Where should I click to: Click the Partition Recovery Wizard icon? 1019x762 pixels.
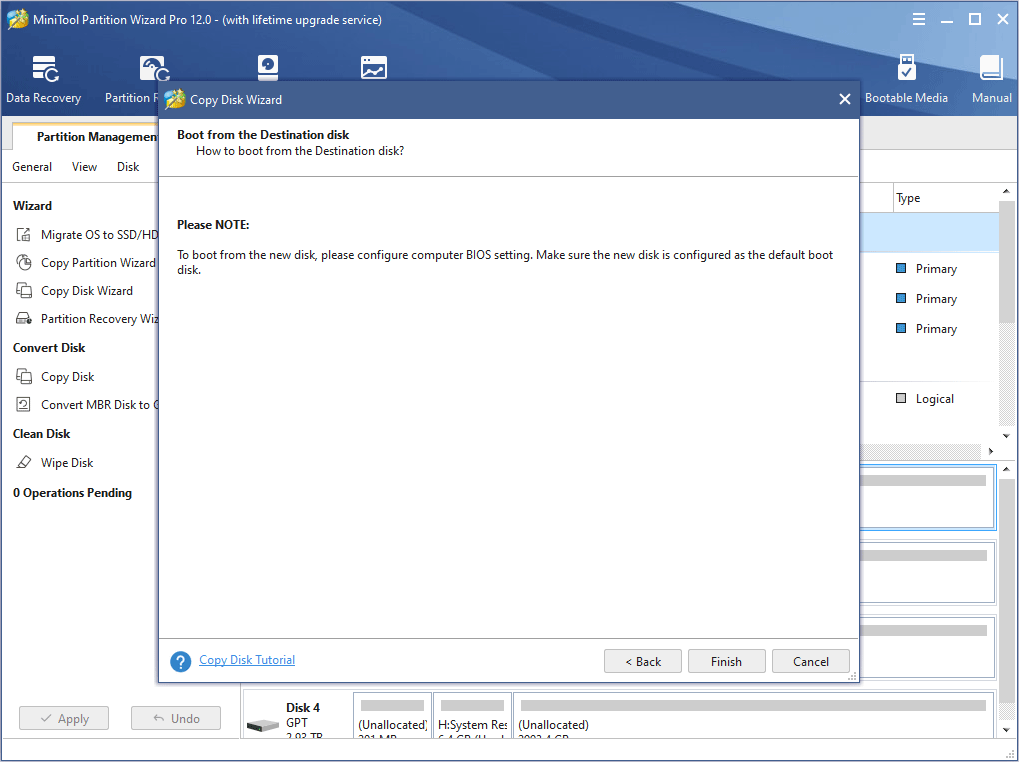click(x=23, y=318)
